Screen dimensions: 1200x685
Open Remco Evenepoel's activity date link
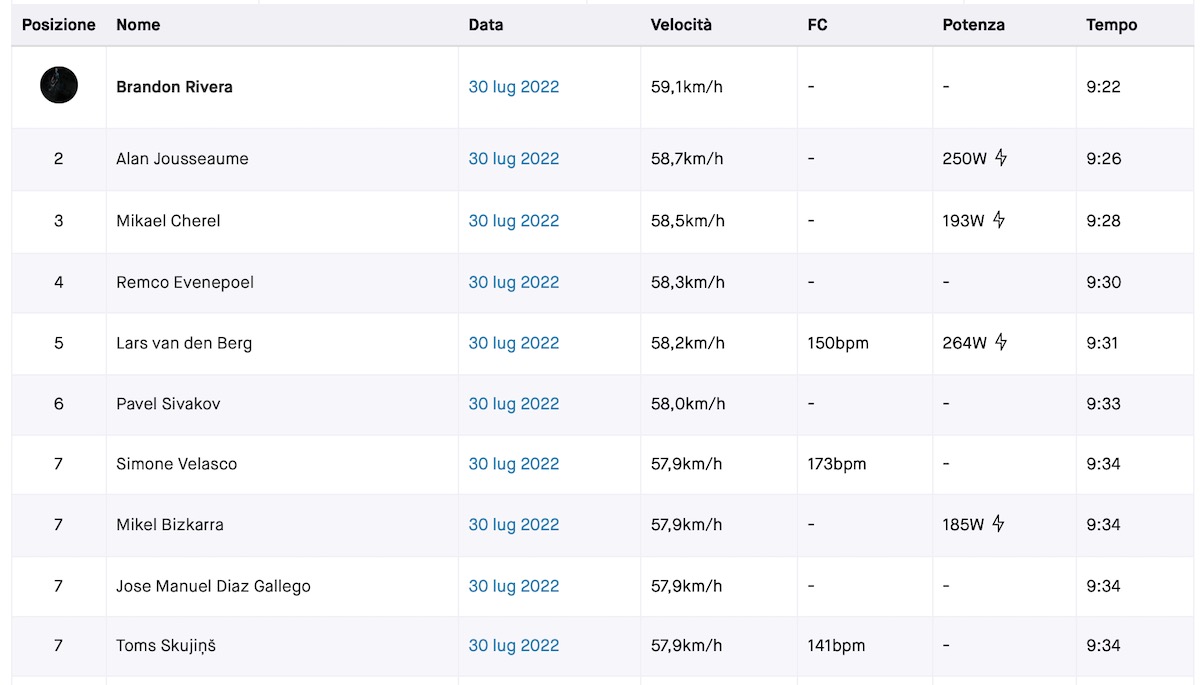pos(514,282)
